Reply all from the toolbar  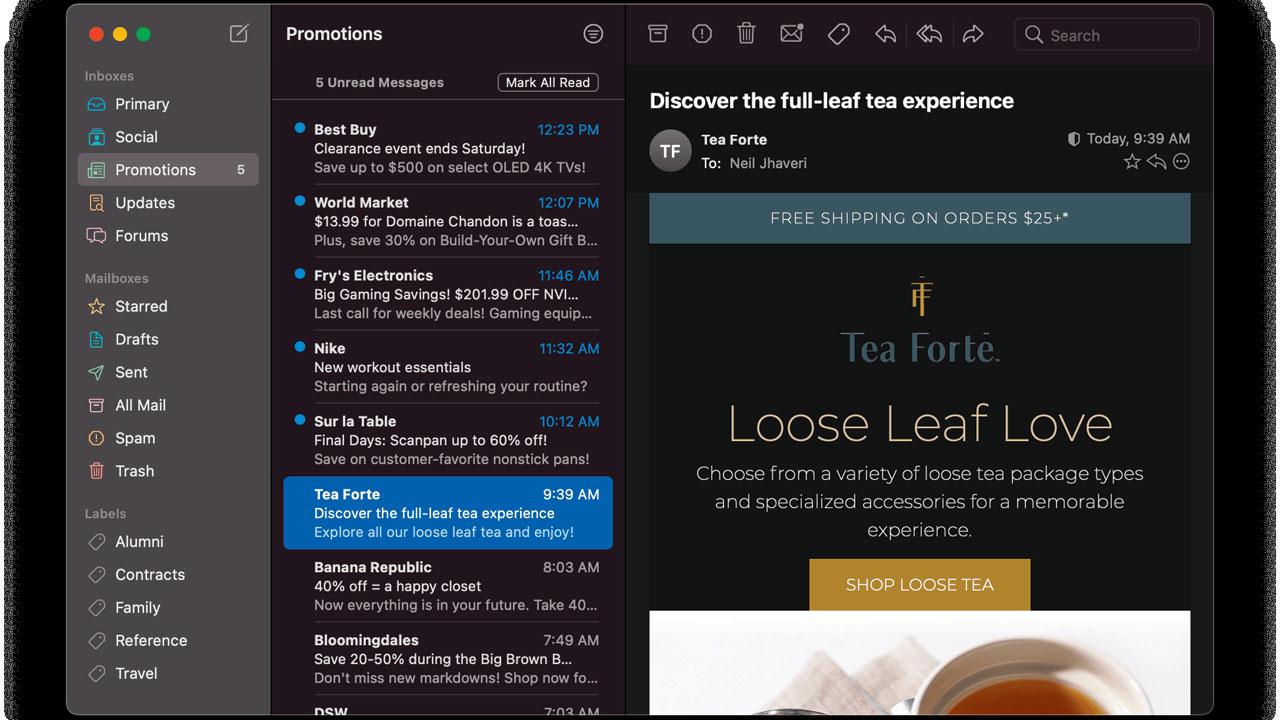[929, 35]
